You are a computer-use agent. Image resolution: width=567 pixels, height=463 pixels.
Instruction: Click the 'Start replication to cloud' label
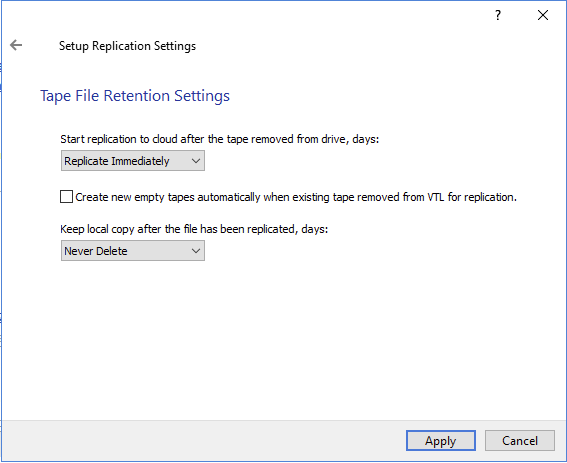tap(219, 139)
